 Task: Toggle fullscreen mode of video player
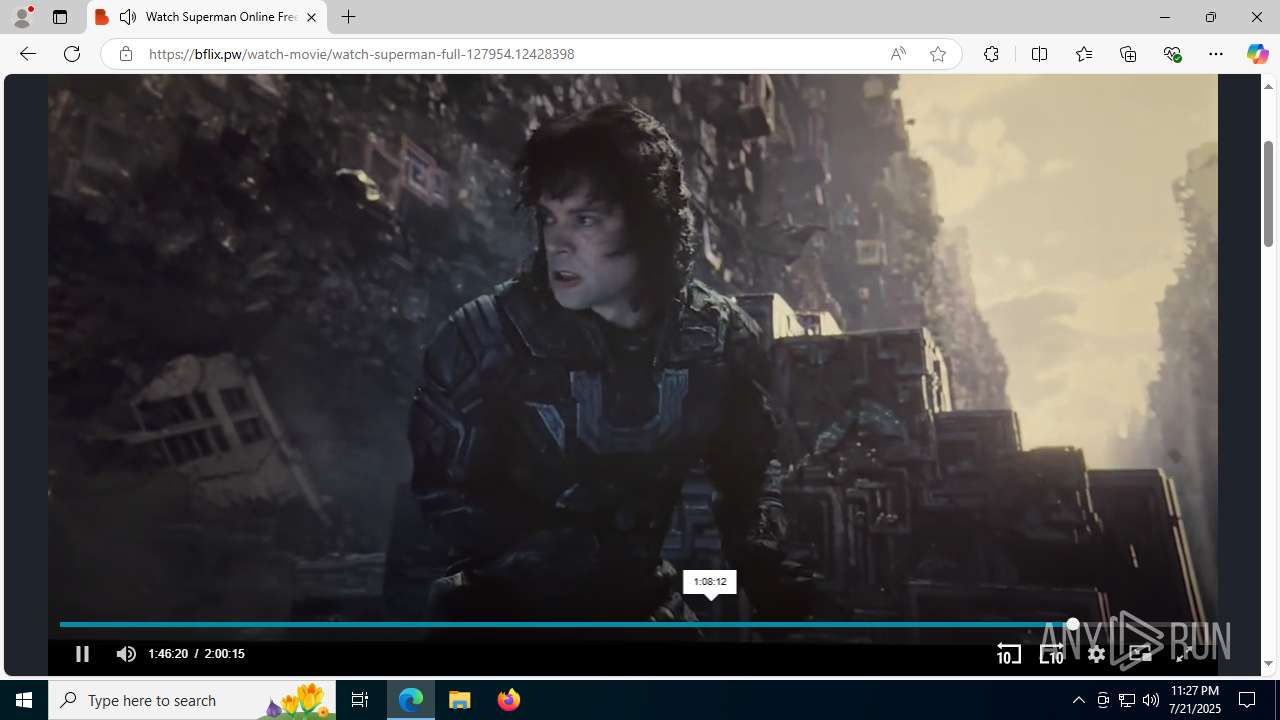tap(1184, 654)
